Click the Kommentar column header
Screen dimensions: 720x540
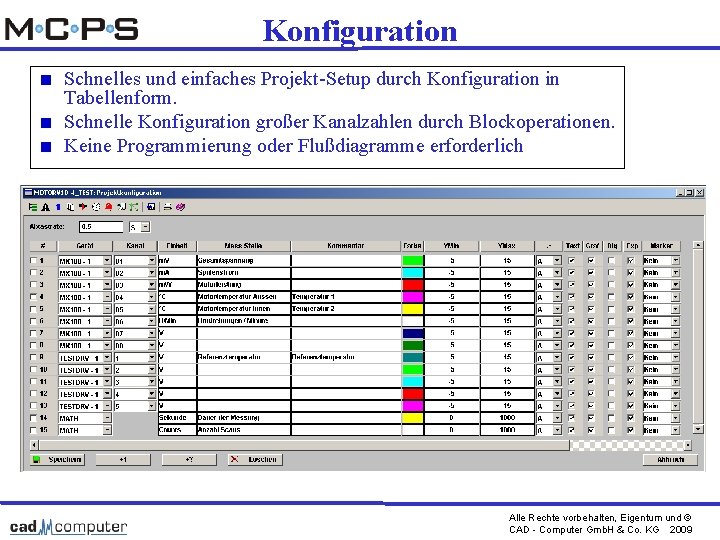(346, 246)
